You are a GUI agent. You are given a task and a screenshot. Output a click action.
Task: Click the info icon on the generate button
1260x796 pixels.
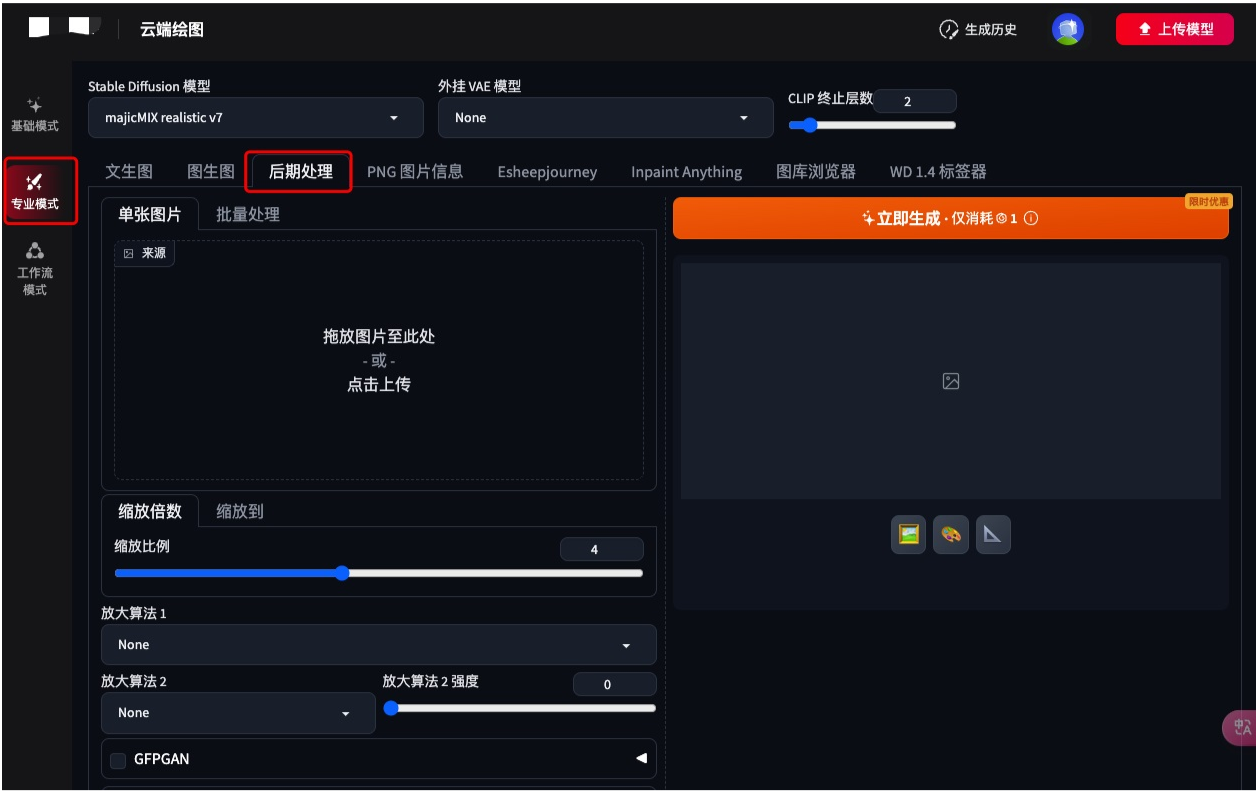pos(1031,218)
